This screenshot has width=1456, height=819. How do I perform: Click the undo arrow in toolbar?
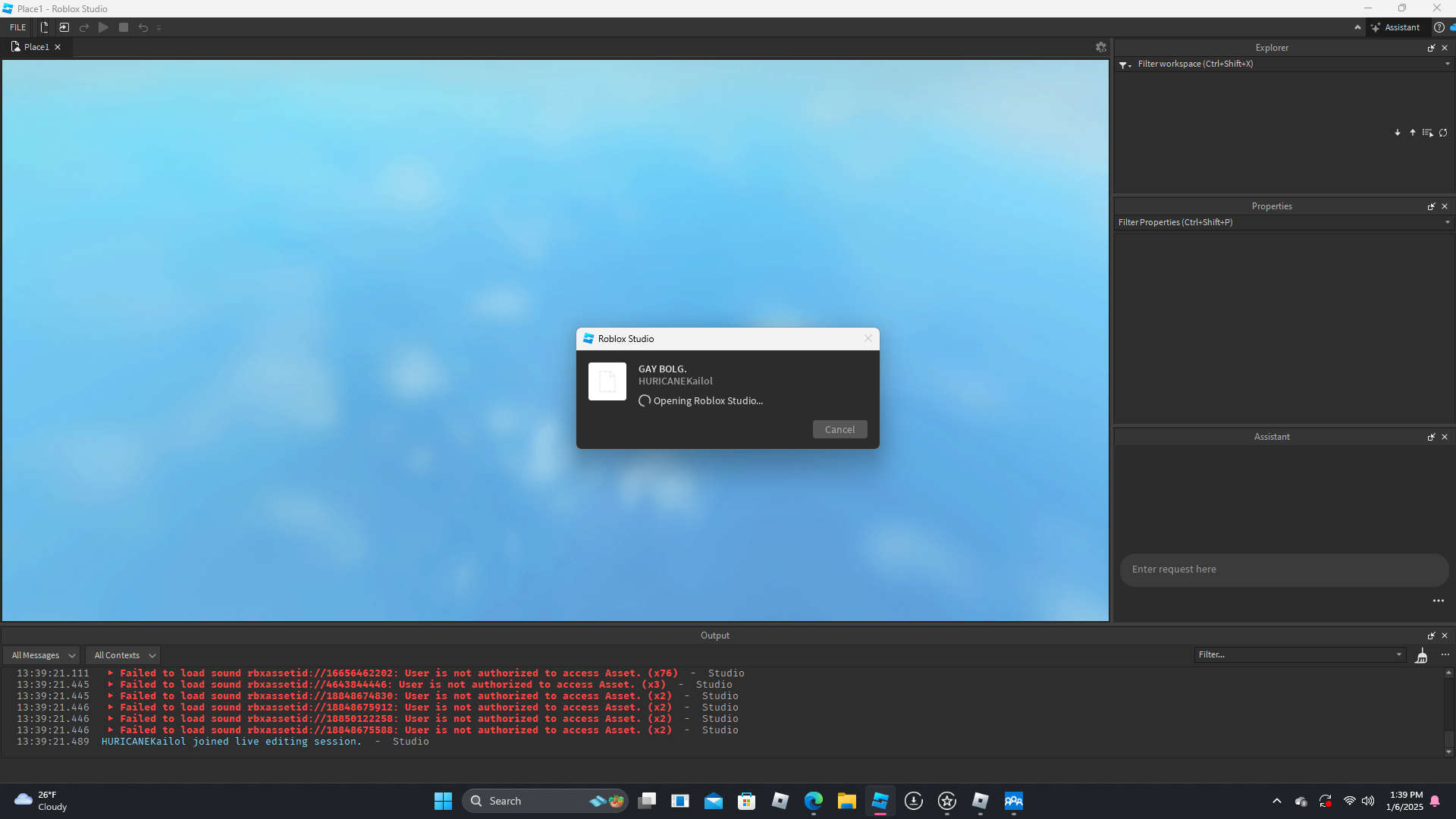143,27
